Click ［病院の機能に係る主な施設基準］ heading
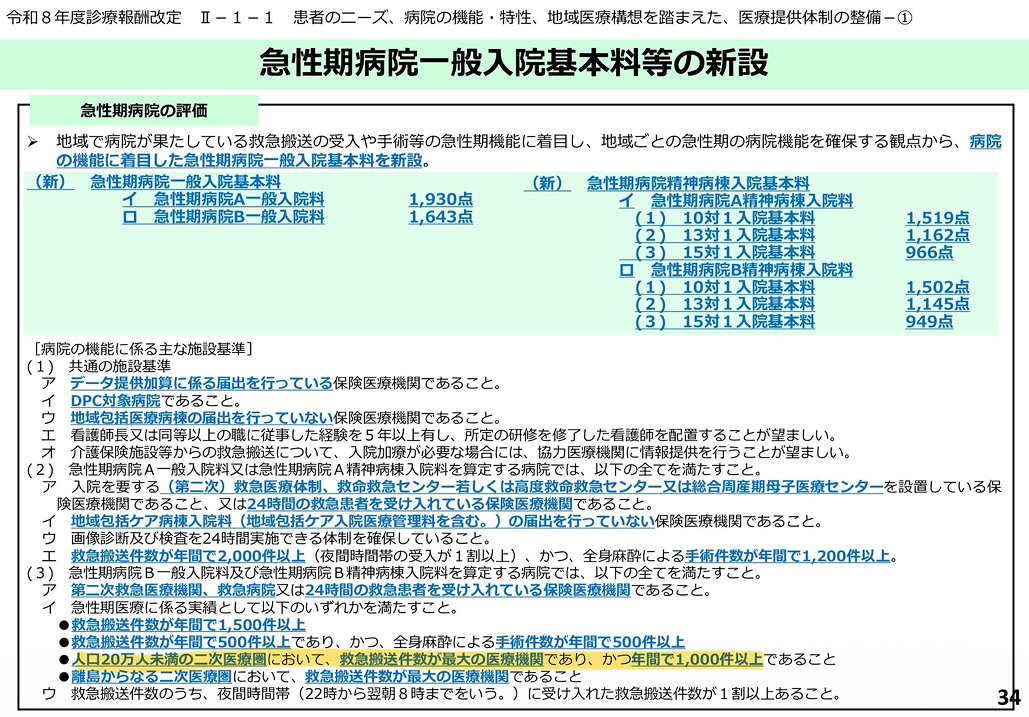 [x=142, y=348]
